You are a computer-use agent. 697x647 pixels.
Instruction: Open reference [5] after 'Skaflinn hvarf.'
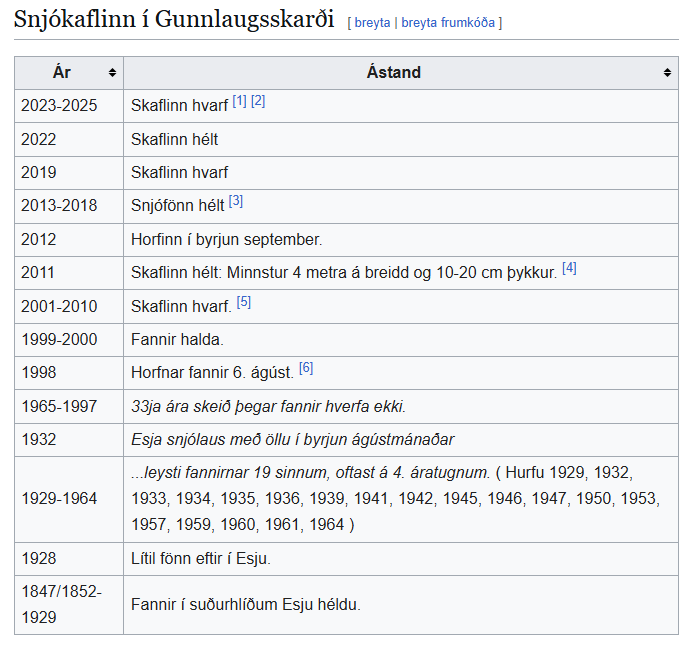click(244, 302)
